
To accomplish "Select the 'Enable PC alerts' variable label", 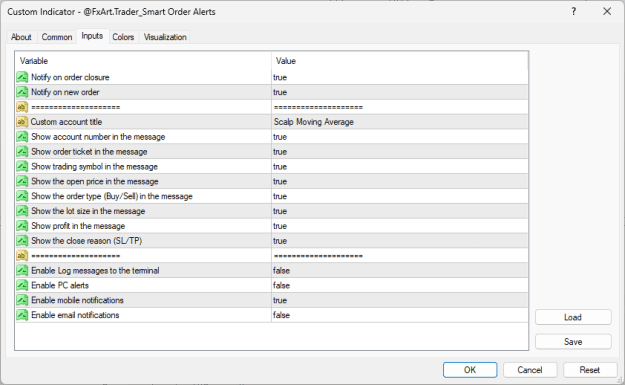I will (x=60, y=285).
